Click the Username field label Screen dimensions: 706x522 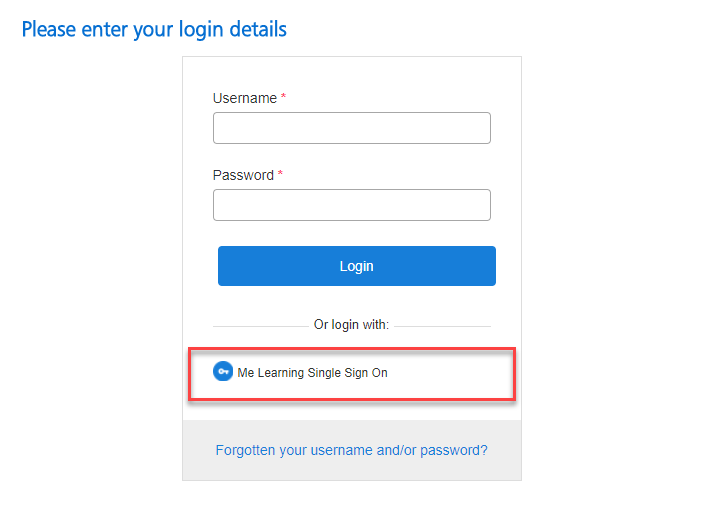pyautogui.click(x=244, y=98)
